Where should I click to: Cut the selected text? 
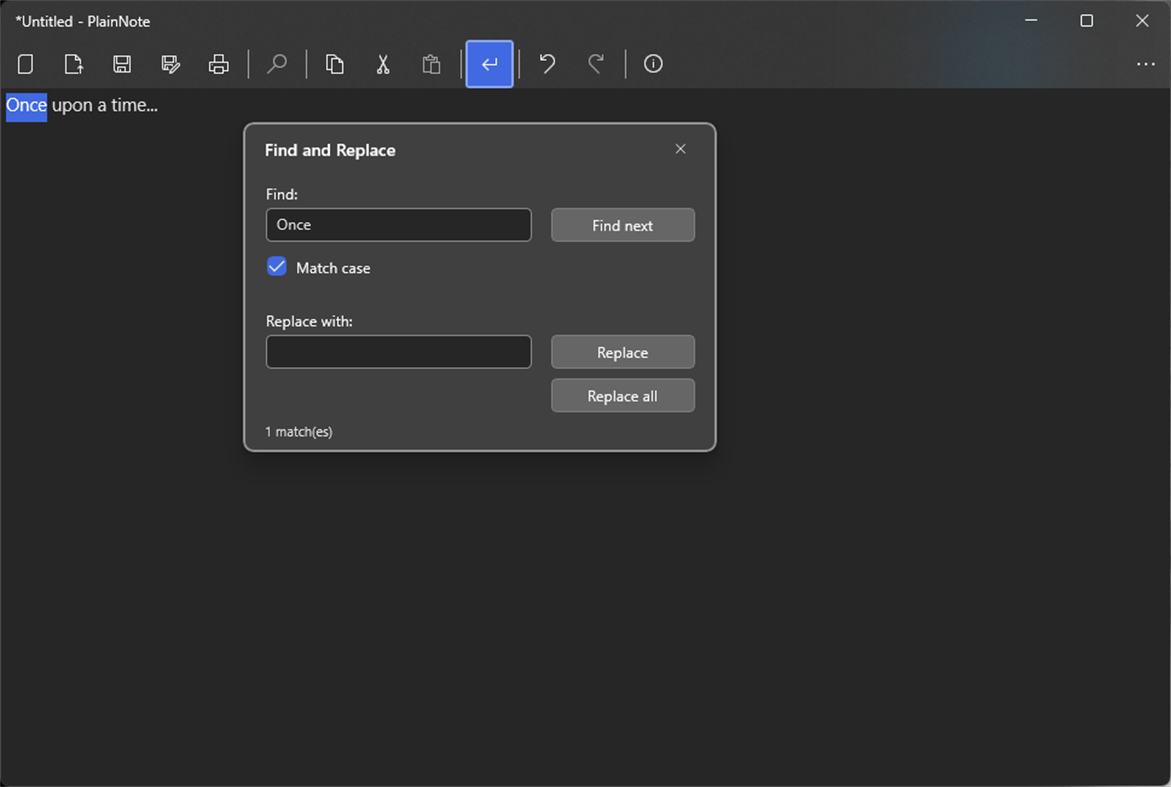(x=383, y=64)
